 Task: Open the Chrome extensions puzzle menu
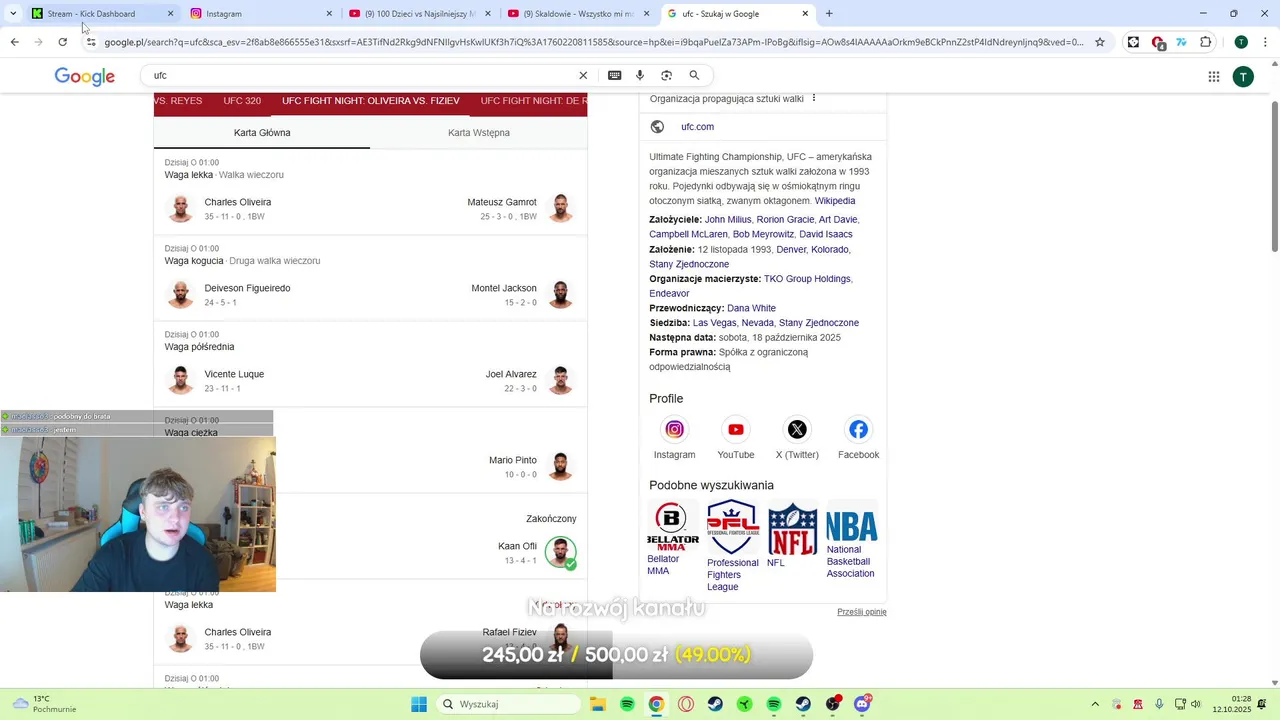click(x=1205, y=42)
